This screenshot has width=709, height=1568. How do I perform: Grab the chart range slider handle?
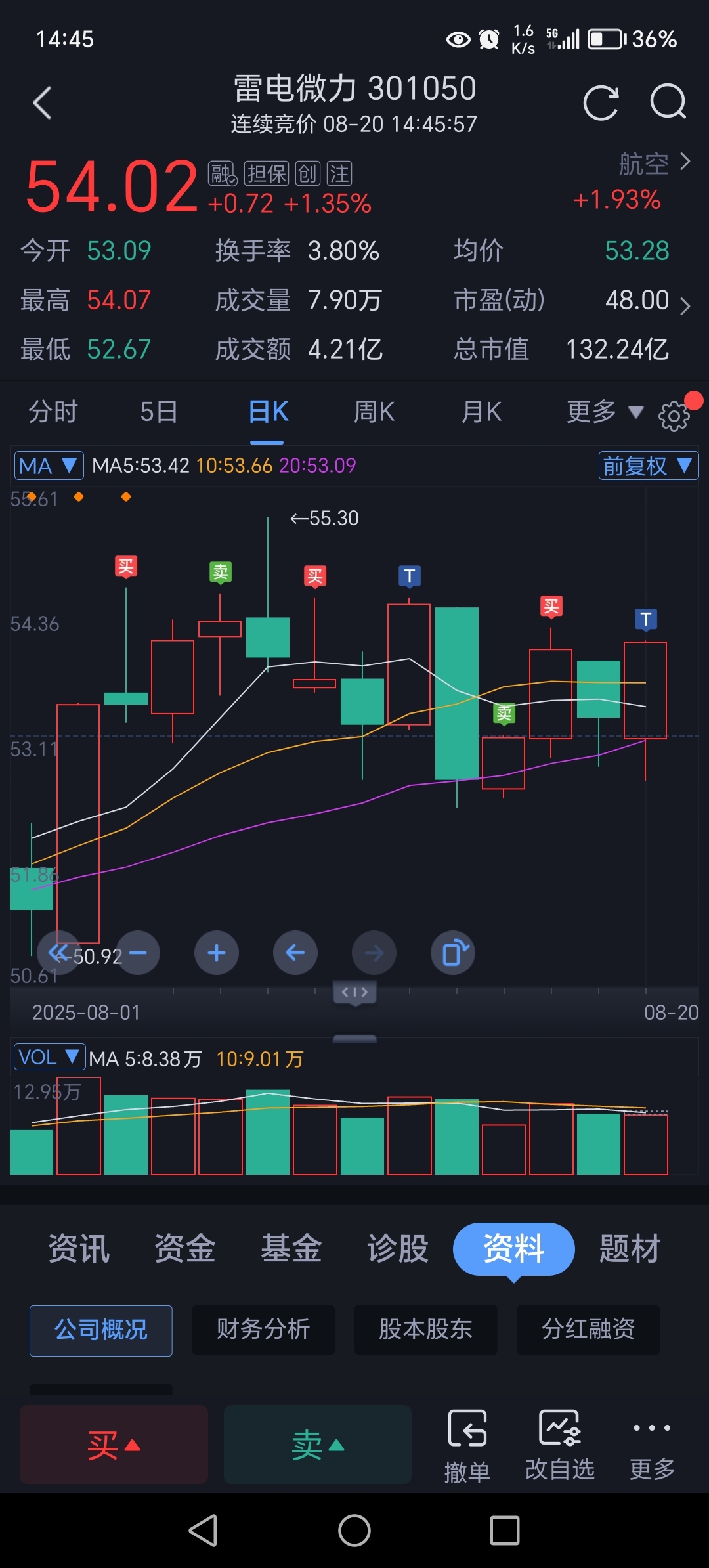[355, 992]
